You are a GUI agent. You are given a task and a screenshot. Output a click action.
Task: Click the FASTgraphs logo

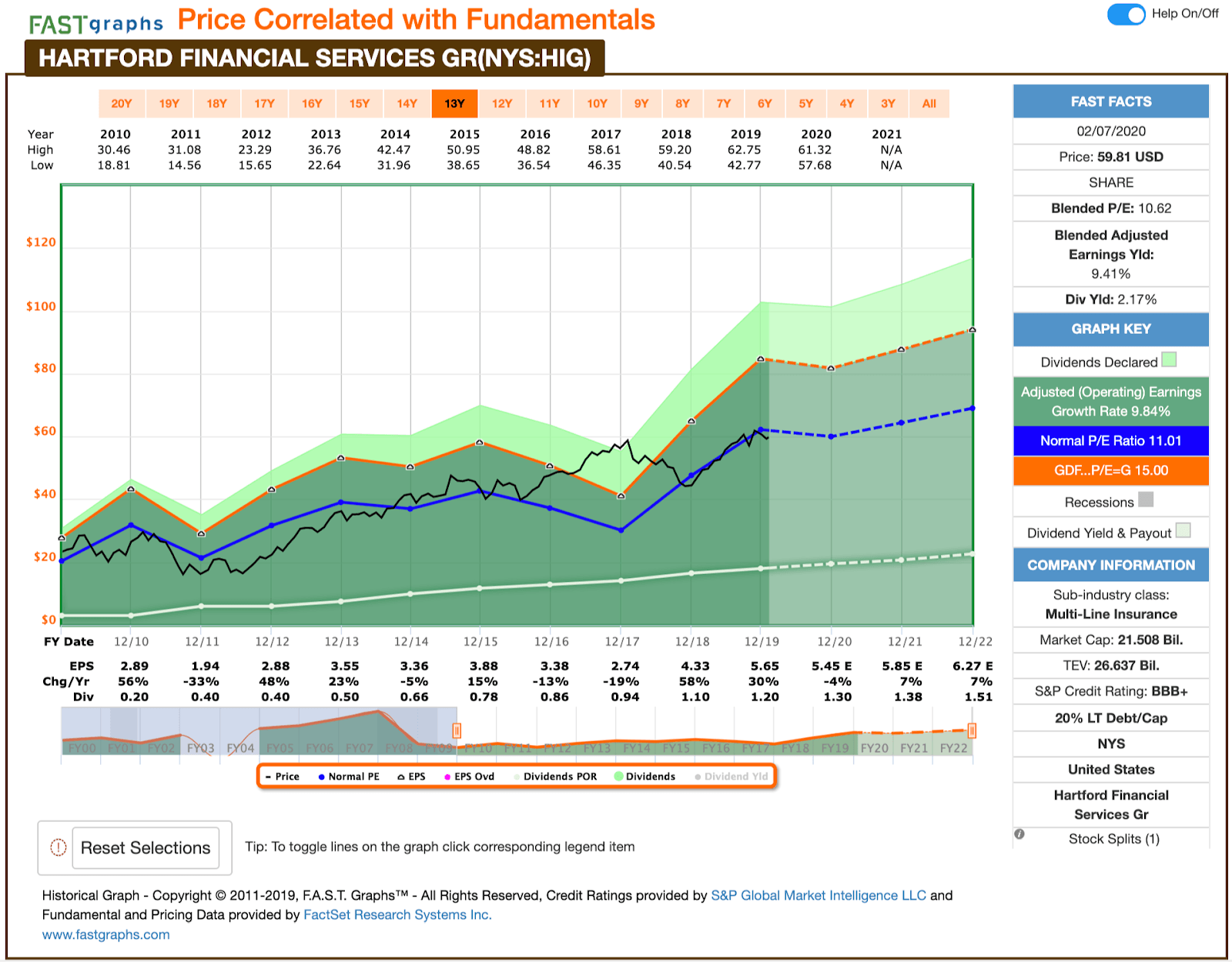(x=96, y=24)
